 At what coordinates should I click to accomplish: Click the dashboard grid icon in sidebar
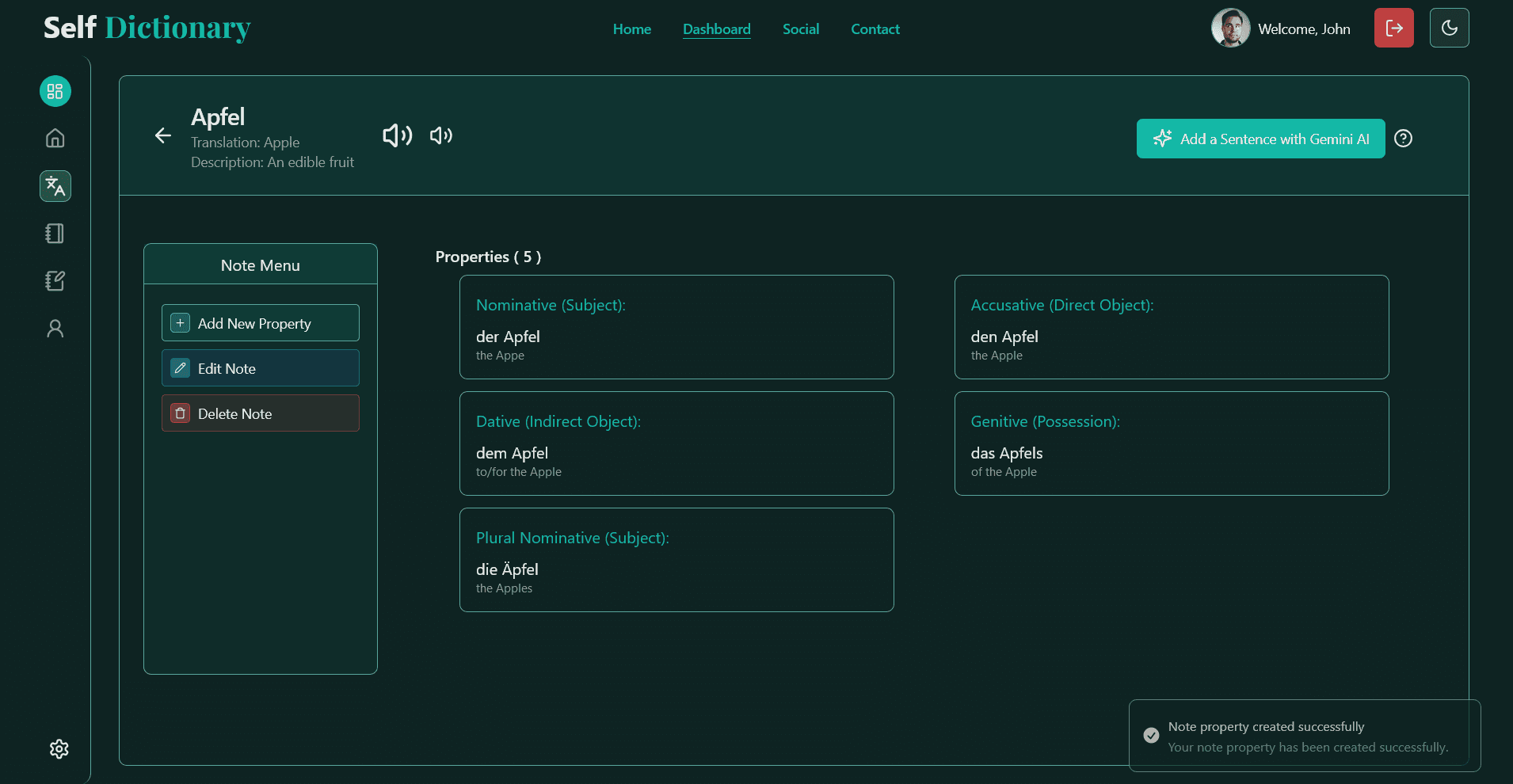(55, 91)
